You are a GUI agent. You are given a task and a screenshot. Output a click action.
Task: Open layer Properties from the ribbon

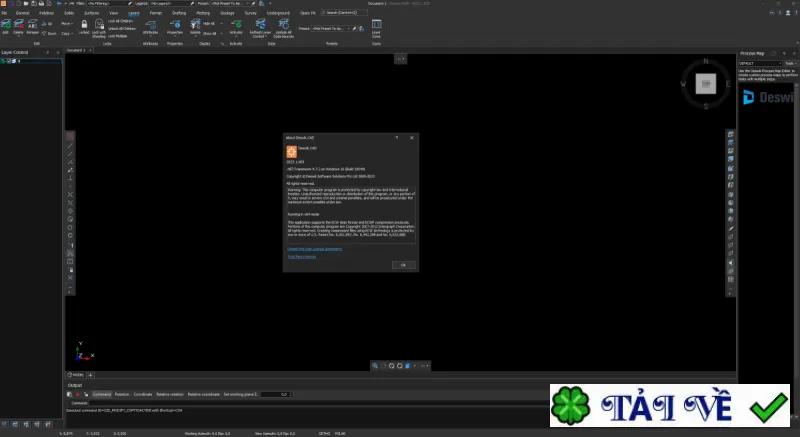pos(174,27)
